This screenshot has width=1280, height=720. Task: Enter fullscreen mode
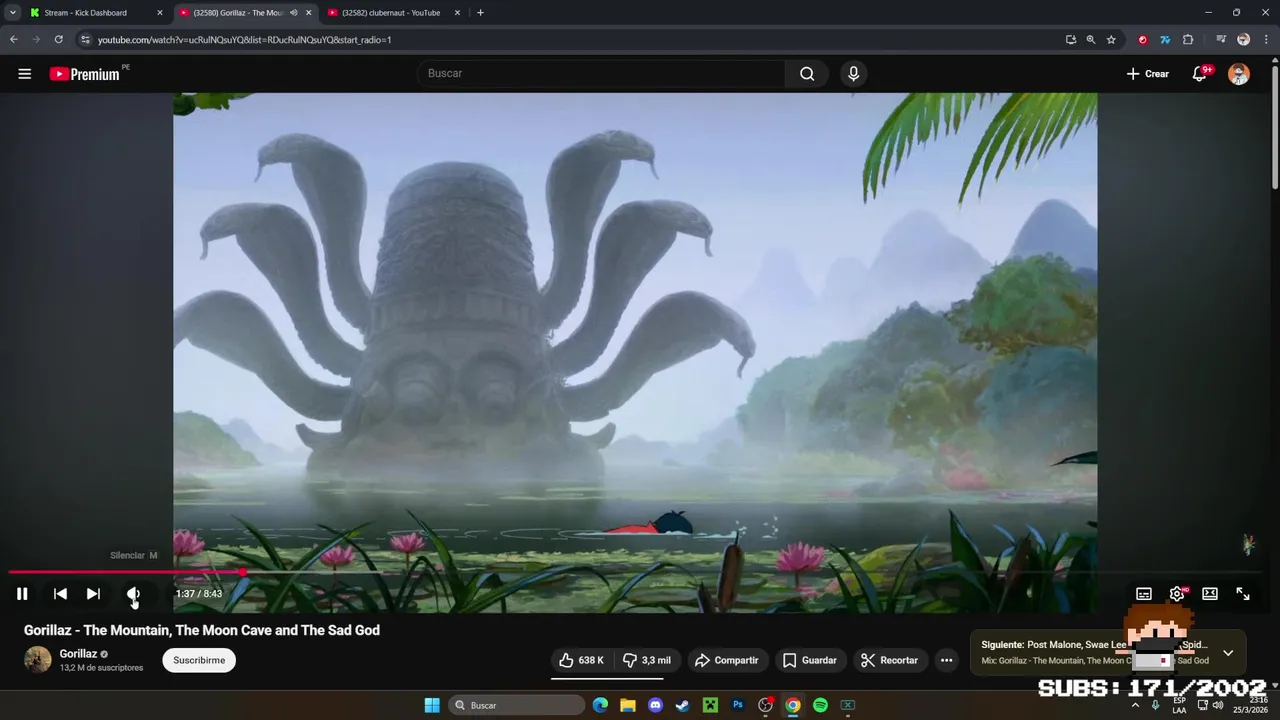1243,594
